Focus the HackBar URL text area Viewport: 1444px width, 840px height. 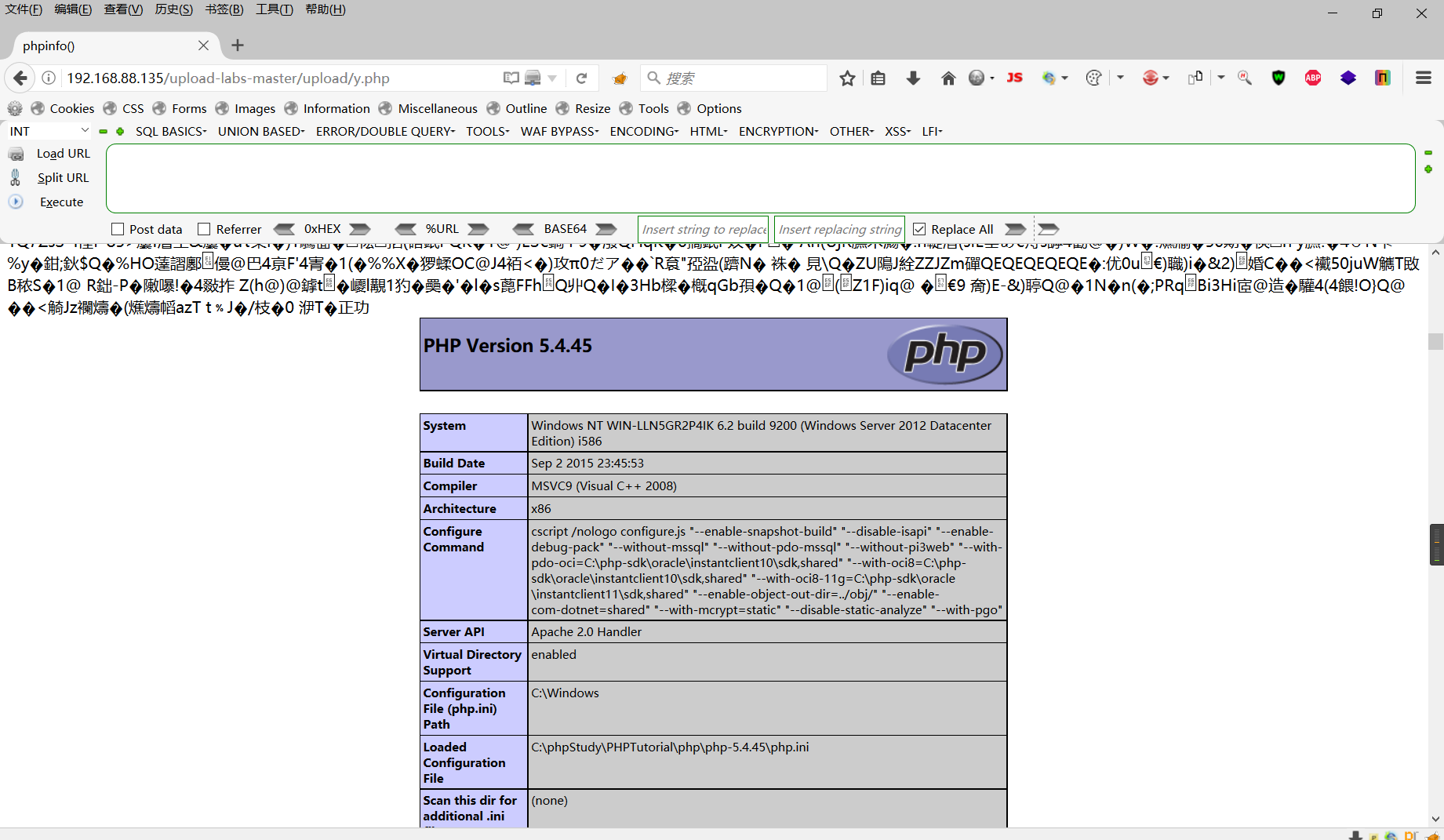pos(760,178)
